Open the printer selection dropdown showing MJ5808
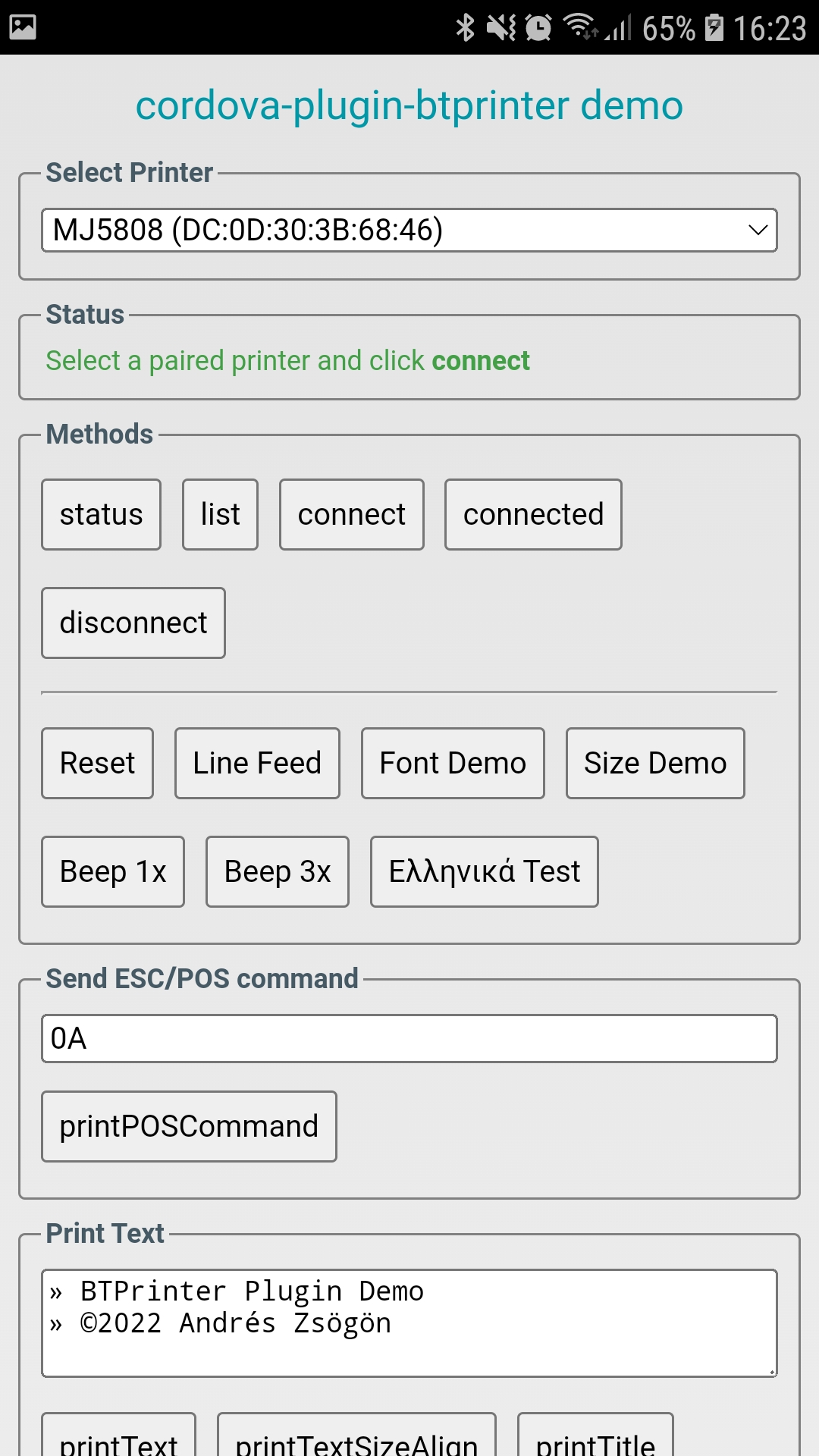Viewport: 819px width, 1456px height. [409, 229]
